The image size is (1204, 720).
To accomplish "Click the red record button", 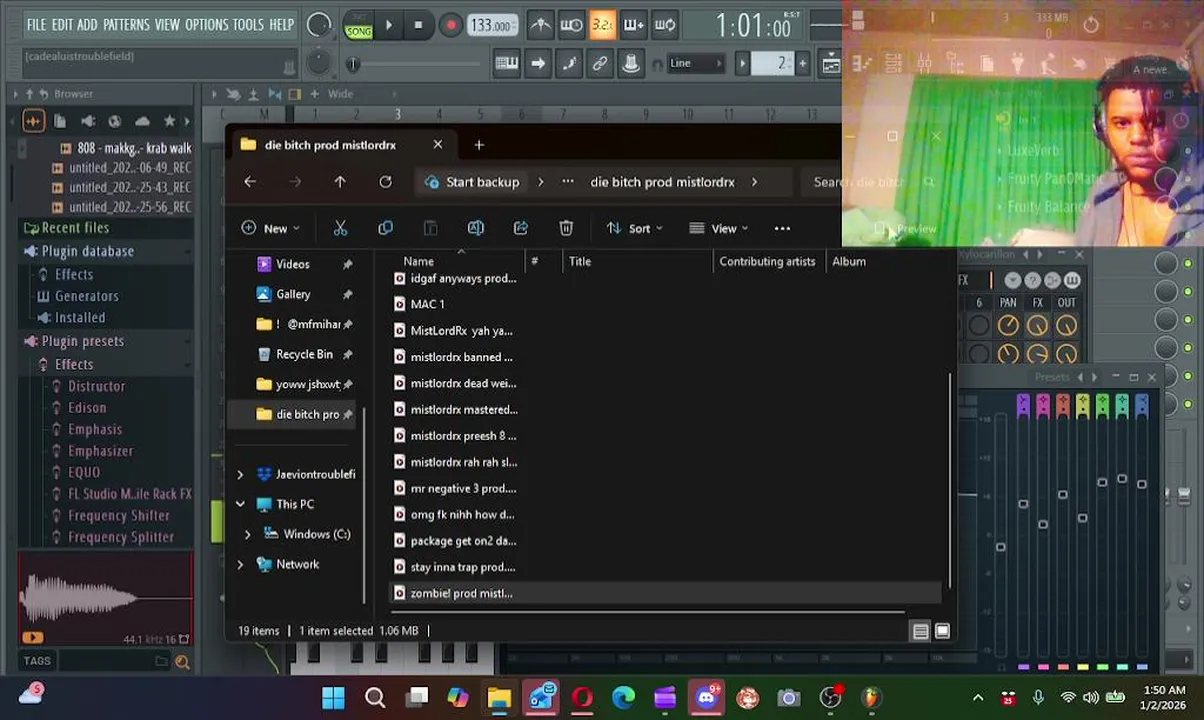I will pos(450,25).
